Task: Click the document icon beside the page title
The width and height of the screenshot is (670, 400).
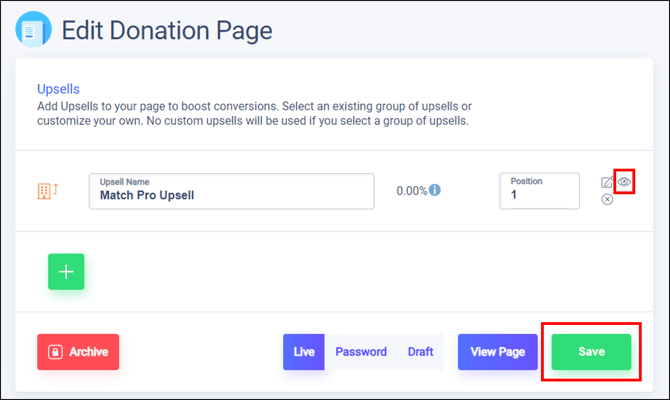Action: click(32, 30)
